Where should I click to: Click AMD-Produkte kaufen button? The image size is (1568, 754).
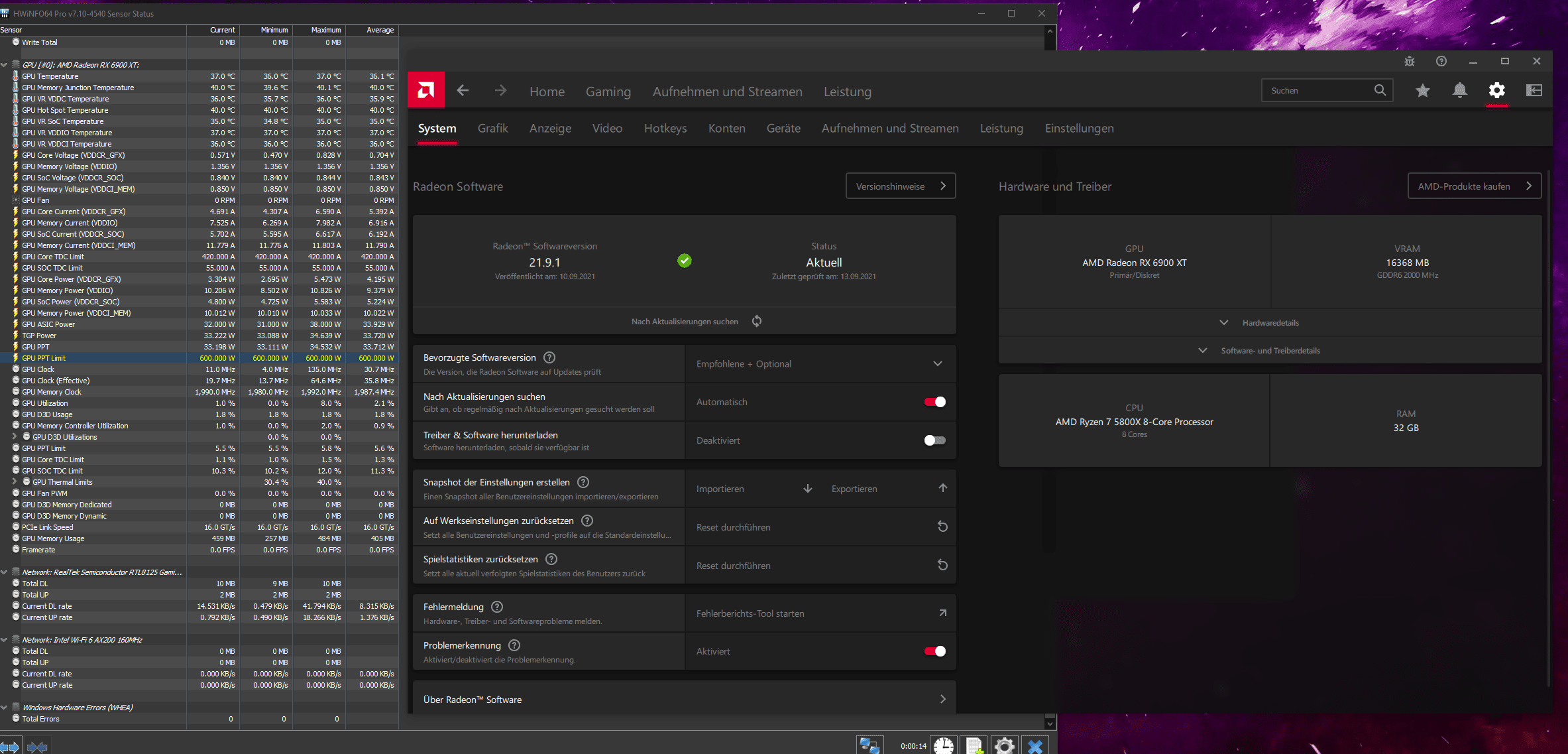coord(1474,186)
